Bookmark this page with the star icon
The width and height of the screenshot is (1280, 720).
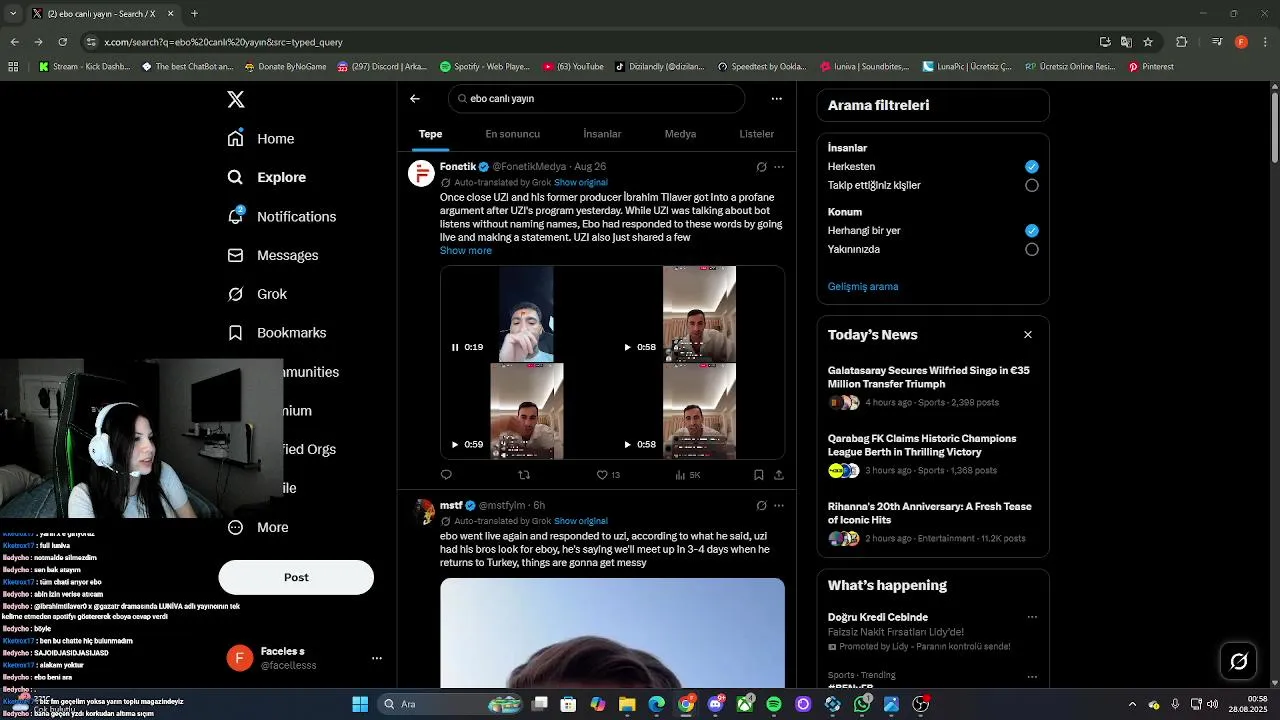1148,42
